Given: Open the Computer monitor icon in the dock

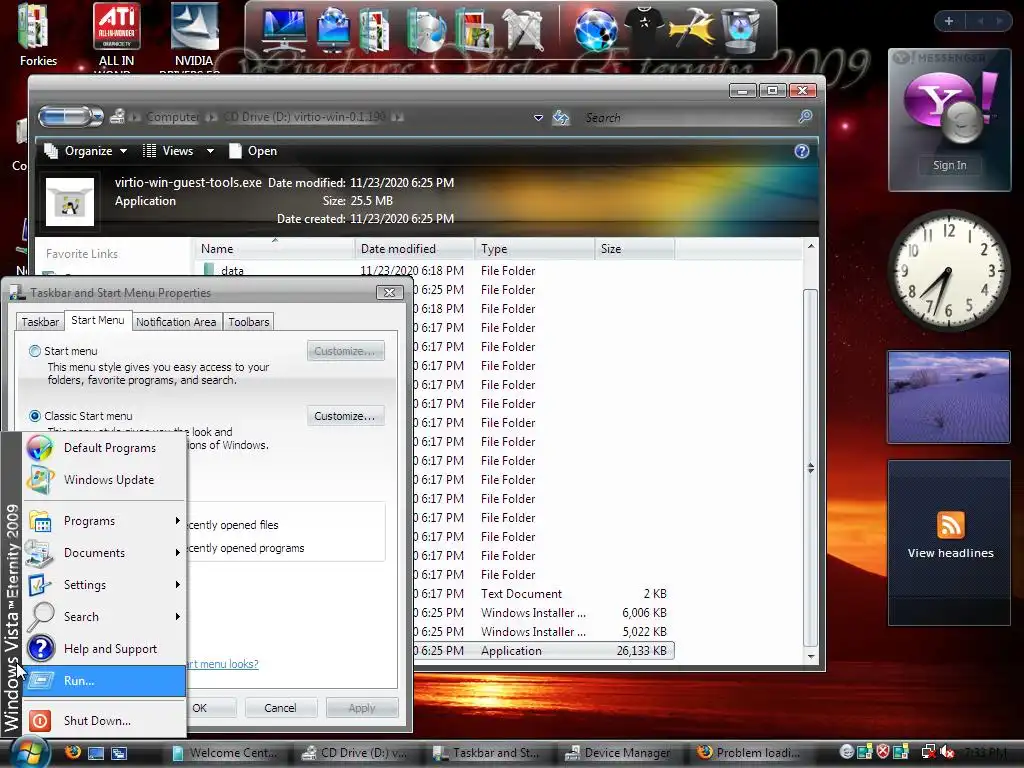Looking at the screenshot, I should pos(283,29).
